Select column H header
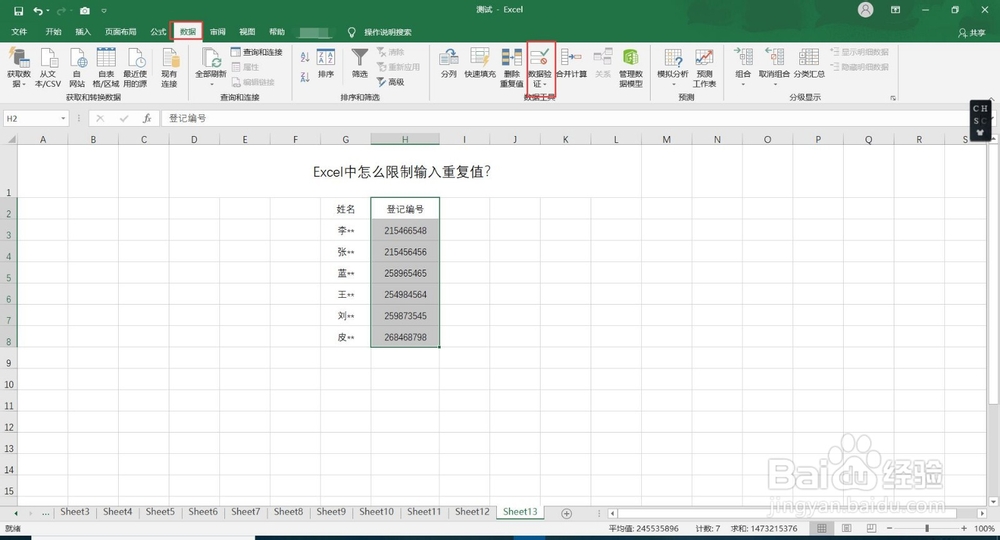Screen dimensions: 1000x540 pyautogui.click(x=405, y=139)
